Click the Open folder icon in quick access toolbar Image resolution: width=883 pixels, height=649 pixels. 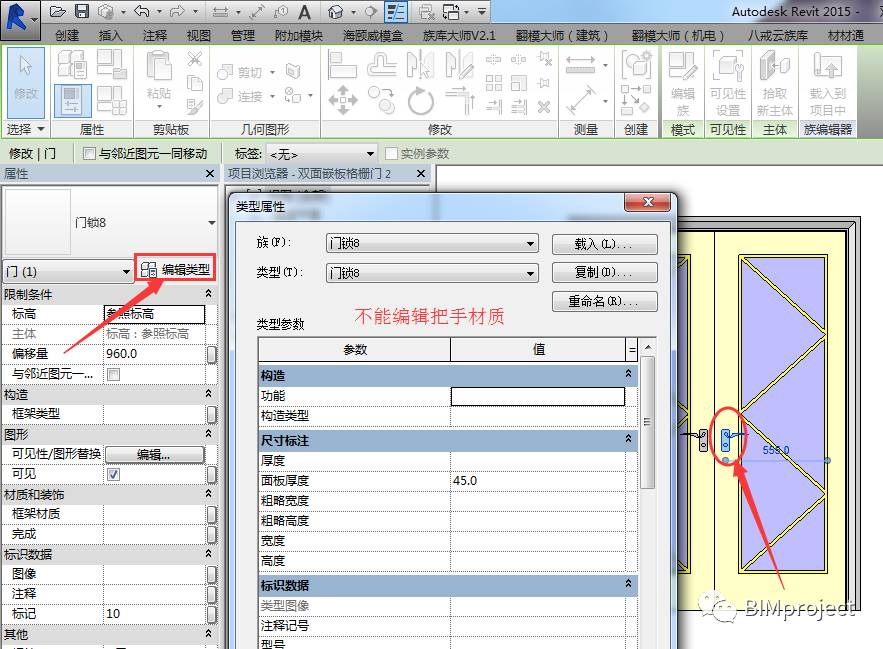coord(57,12)
